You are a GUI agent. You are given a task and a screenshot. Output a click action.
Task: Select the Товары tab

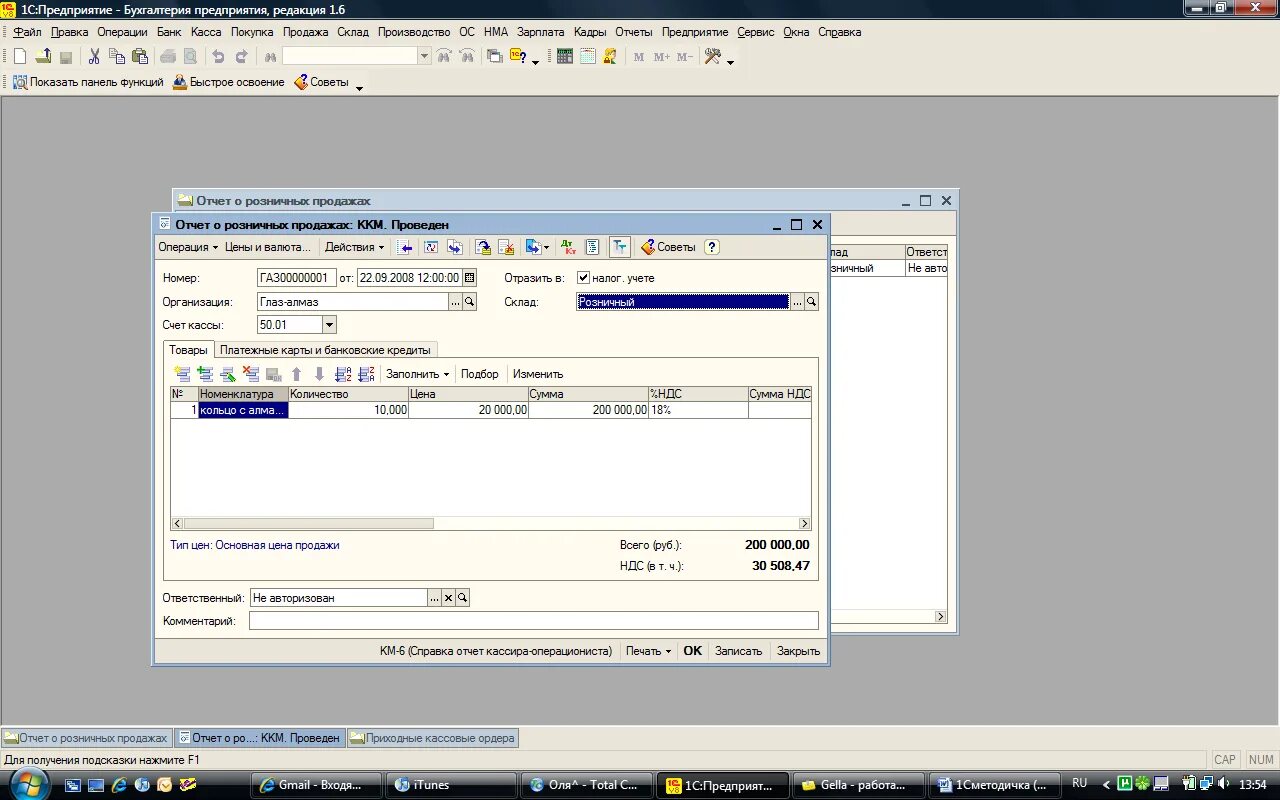[189, 350]
